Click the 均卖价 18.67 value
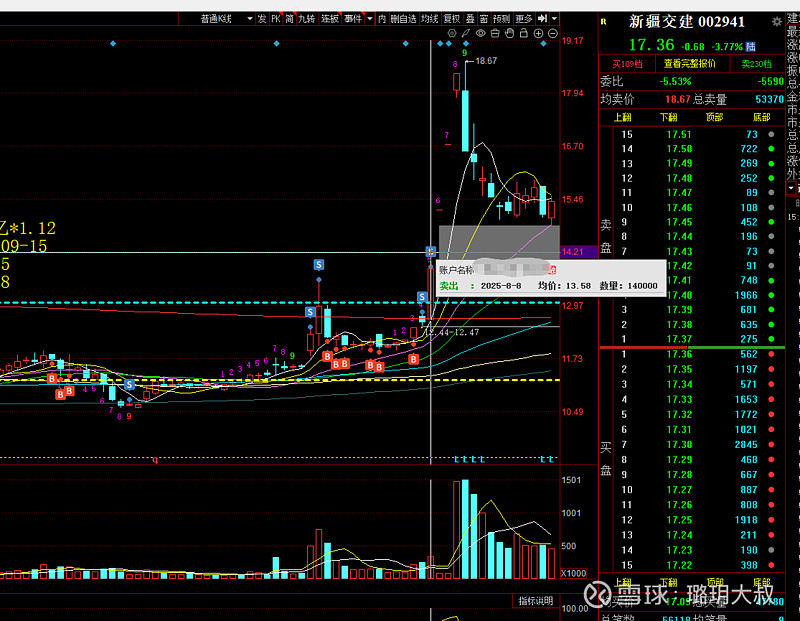This screenshot has height=621, width=800. coord(678,99)
